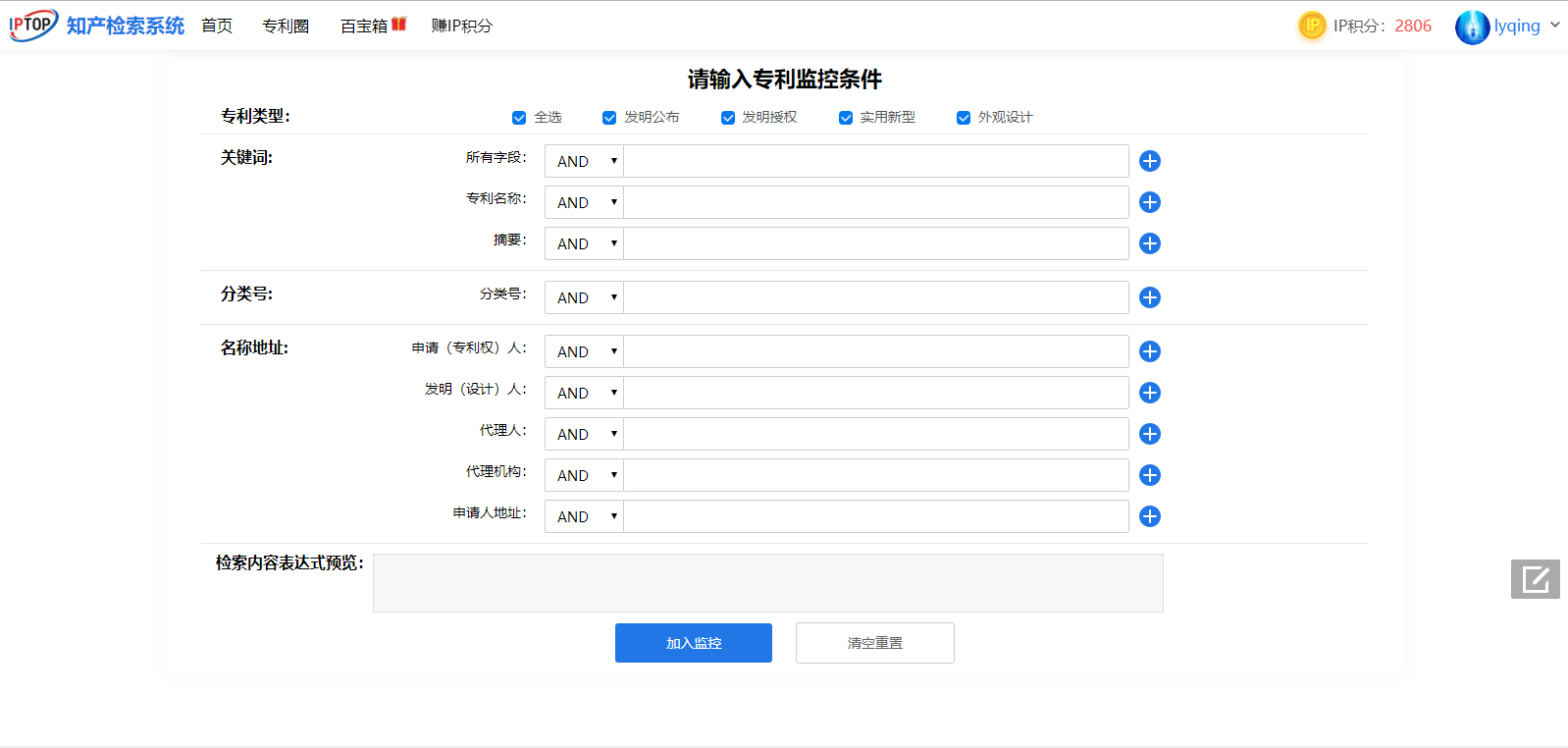Viewport: 1568px width, 748px height.
Task: Click the 加入监控 button
Action: click(x=694, y=643)
